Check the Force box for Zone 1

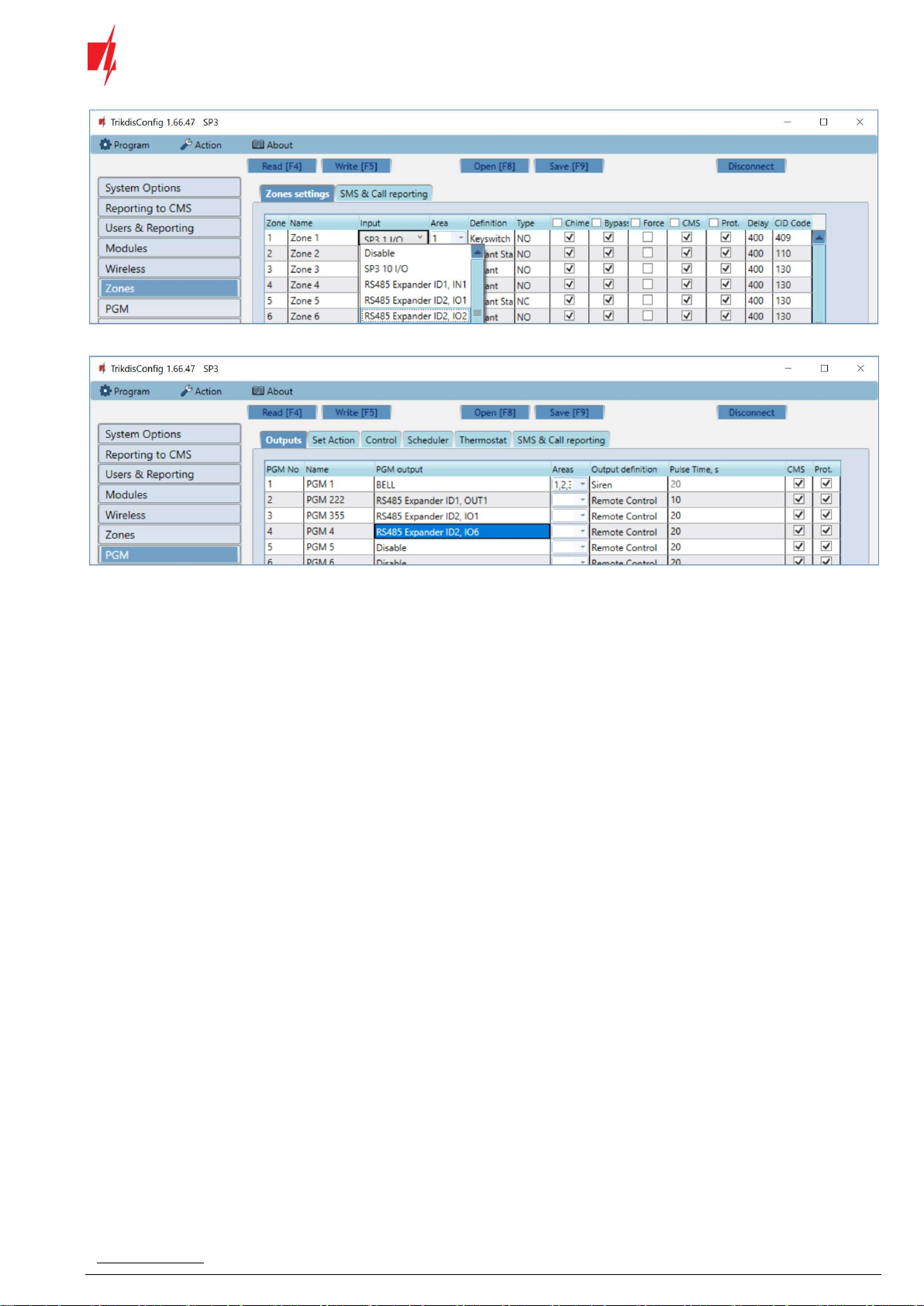(x=647, y=238)
